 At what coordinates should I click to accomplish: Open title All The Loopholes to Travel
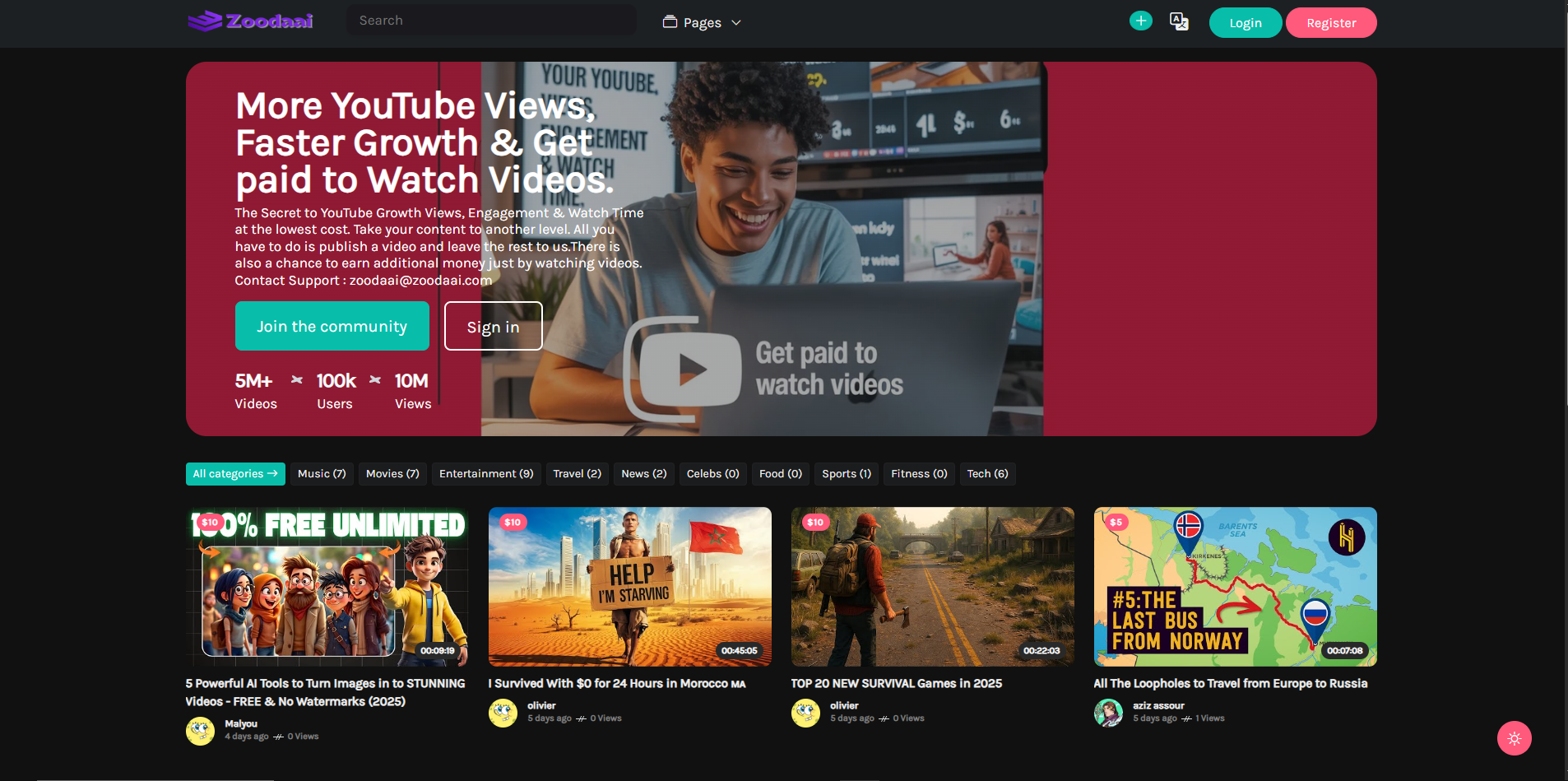tap(1230, 683)
